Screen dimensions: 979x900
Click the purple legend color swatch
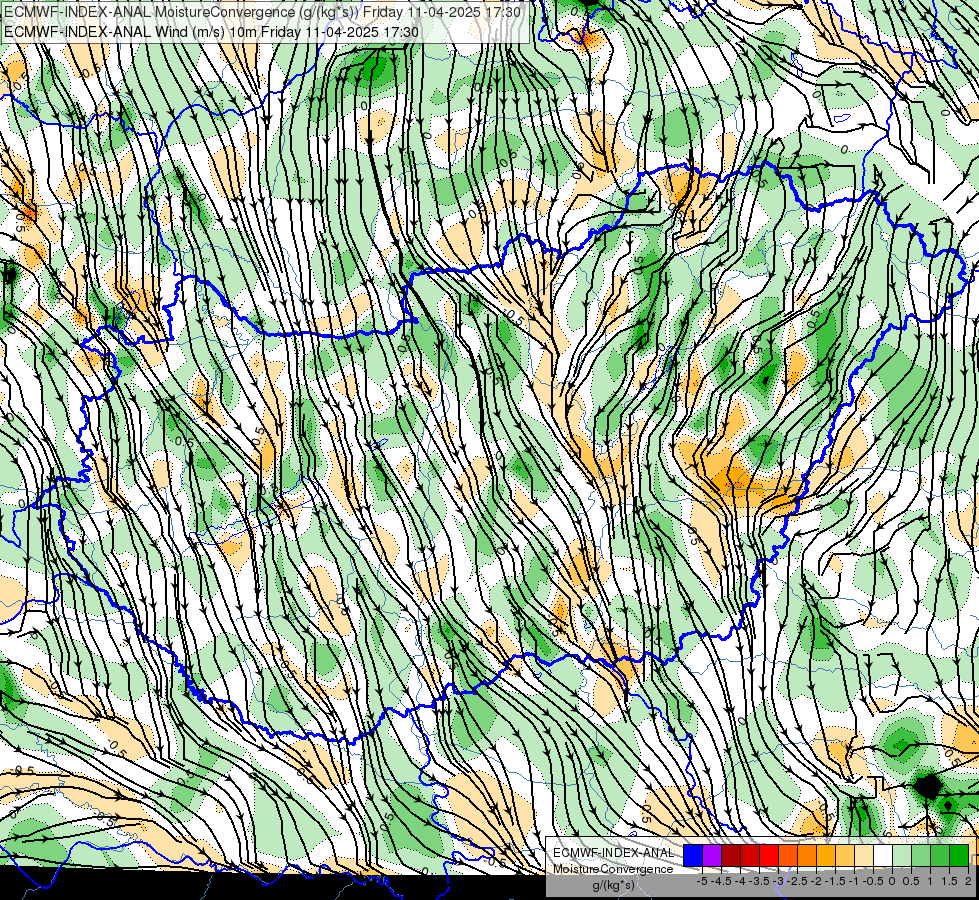pyautogui.click(x=712, y=856)
